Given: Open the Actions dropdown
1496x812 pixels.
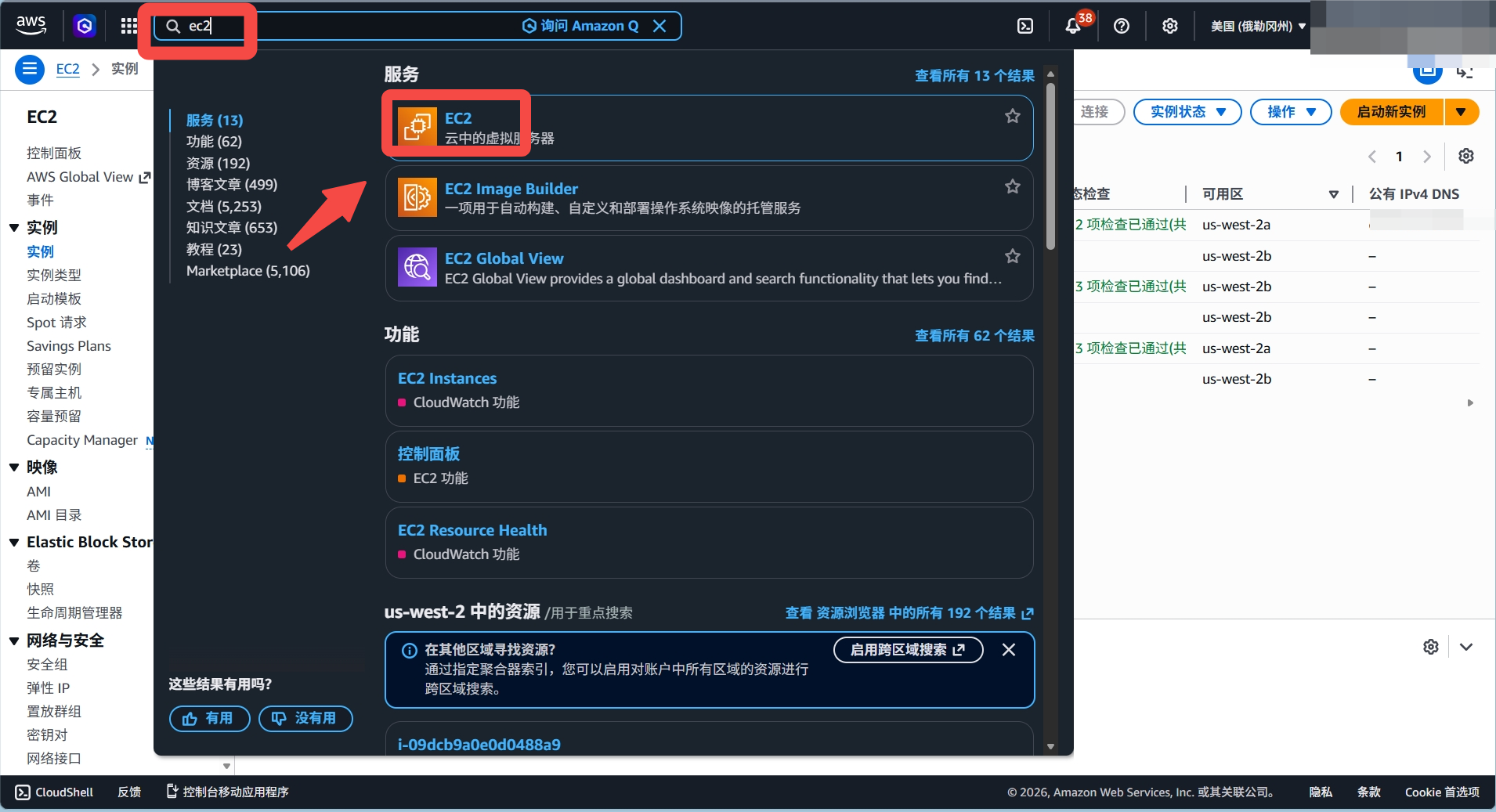Looking at the screenshot, I should (1291, 112).
